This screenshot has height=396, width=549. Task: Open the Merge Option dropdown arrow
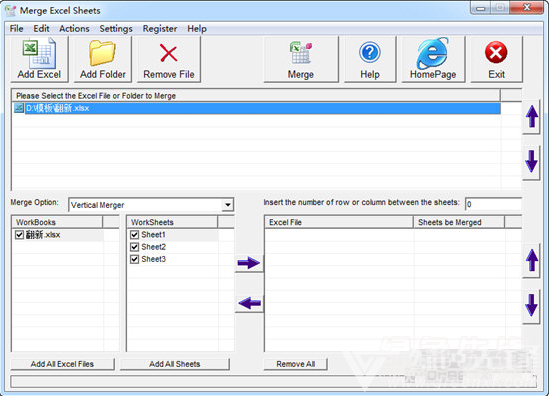tap(228, 205)
